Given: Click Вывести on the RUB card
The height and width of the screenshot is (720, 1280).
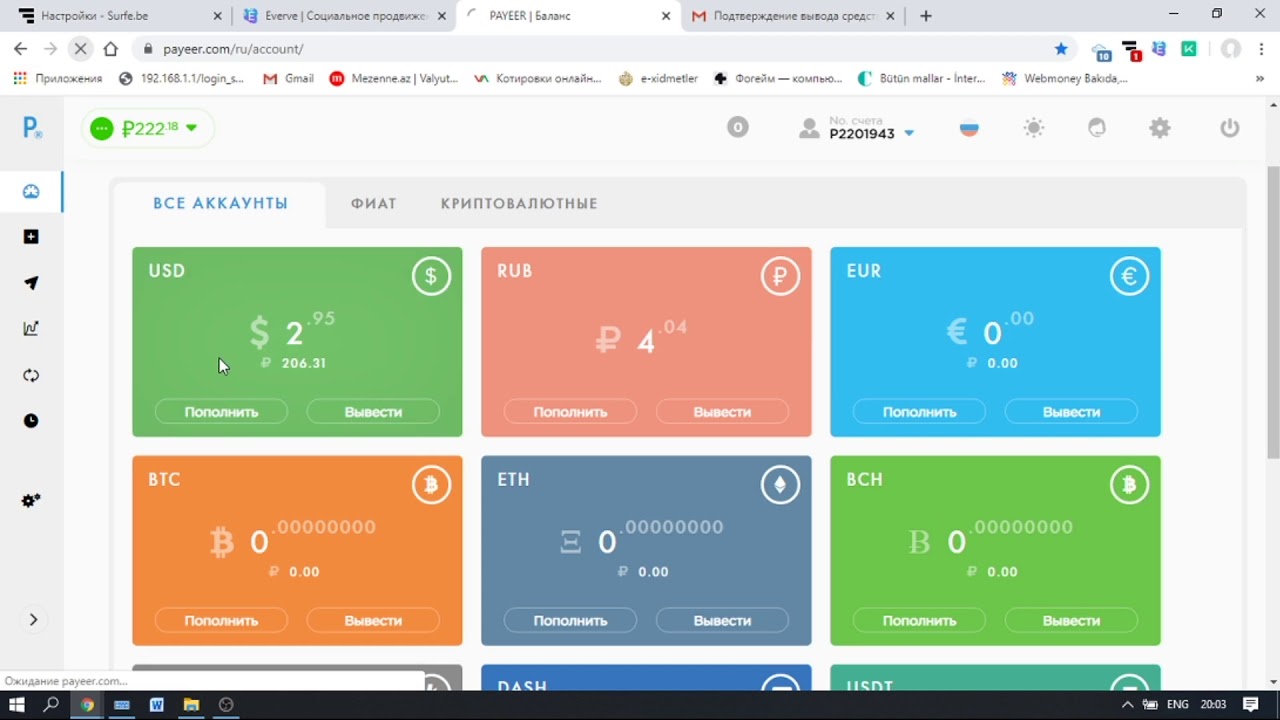Looking at the screenshot, I should [x=722, y=412].
